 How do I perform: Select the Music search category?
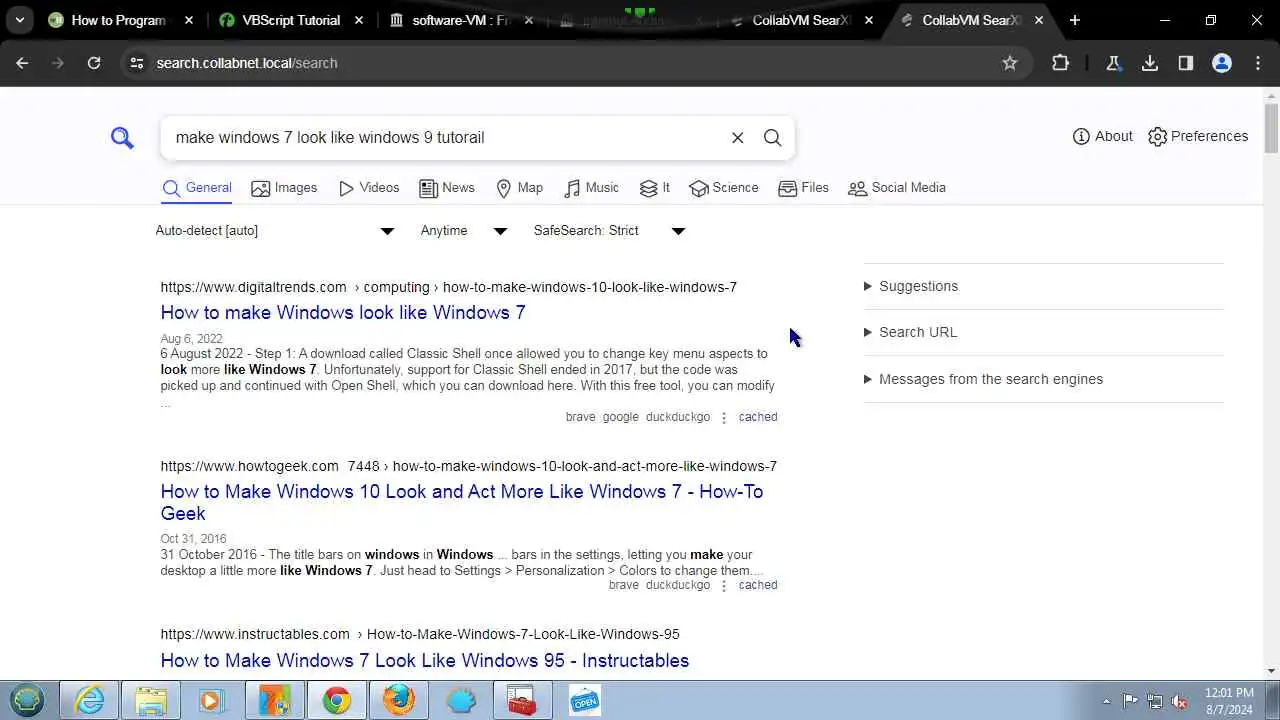pyautogui.click(x=591, y=188)
